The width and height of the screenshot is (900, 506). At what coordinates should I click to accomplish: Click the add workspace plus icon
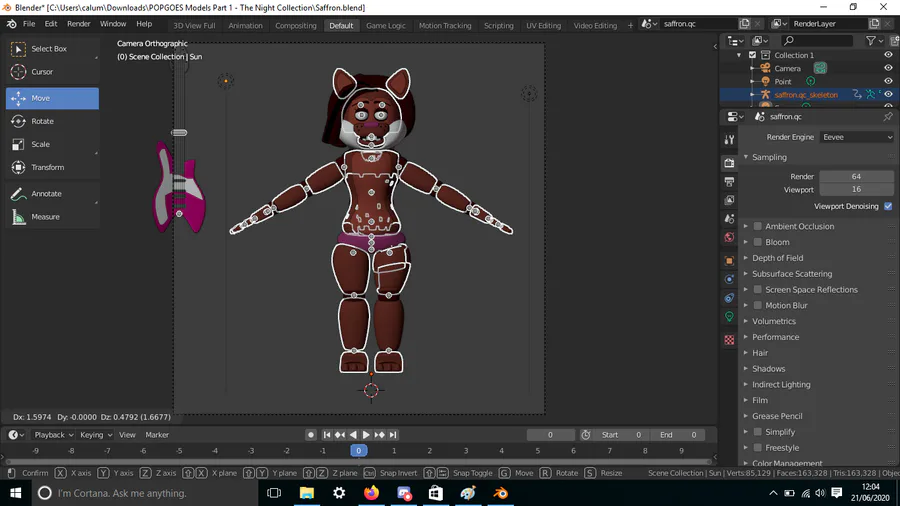coord(630,25)
